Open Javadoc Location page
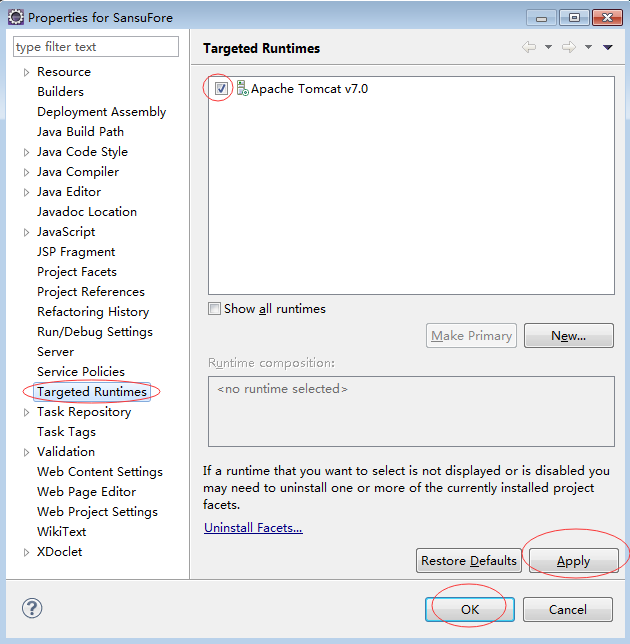The height and width of the screenshot is (644, 630). click(x=87, y=212)
